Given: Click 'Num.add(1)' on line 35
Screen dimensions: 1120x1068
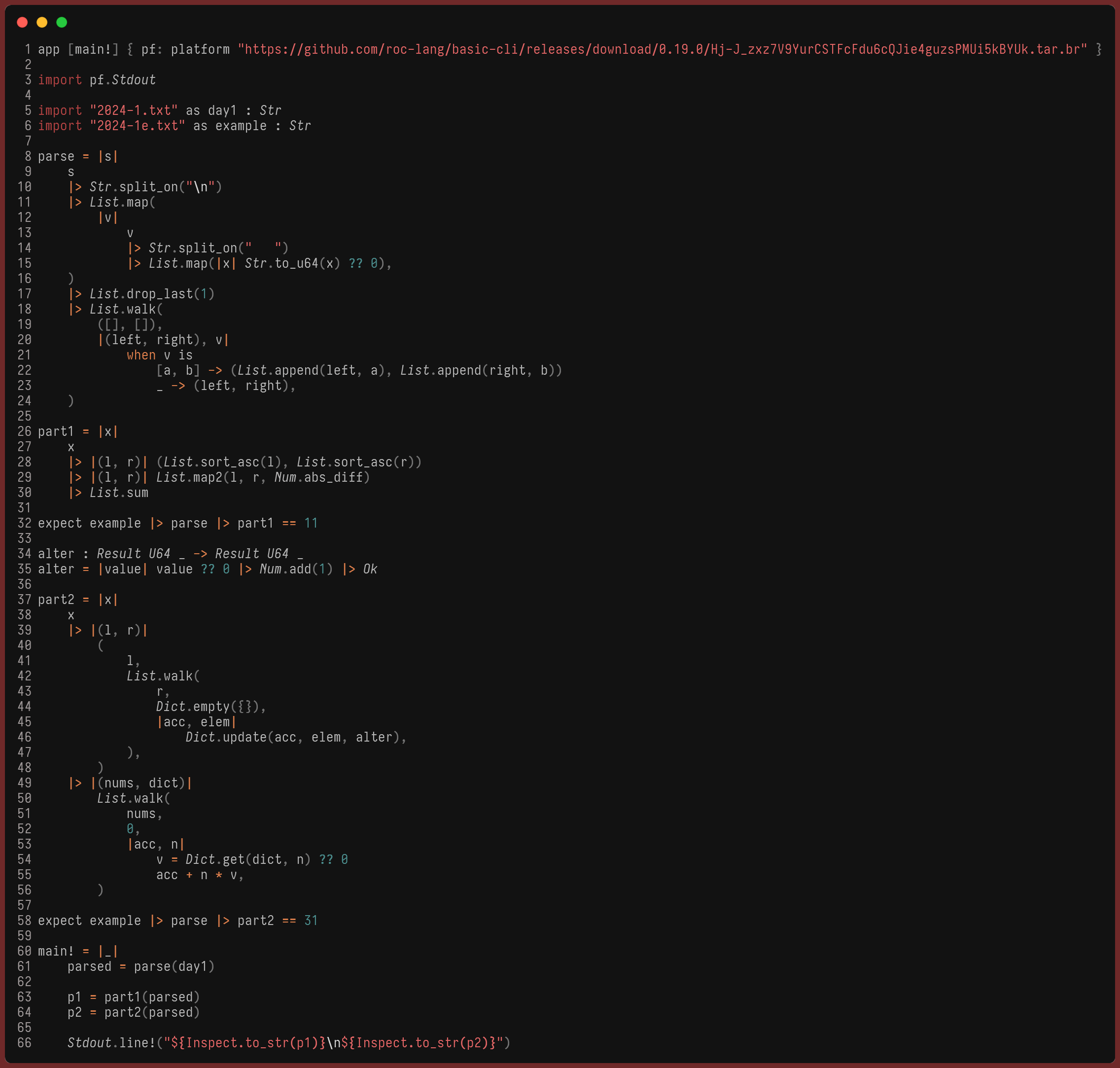Looking at the screenshot, I should (x=296, y=570).
